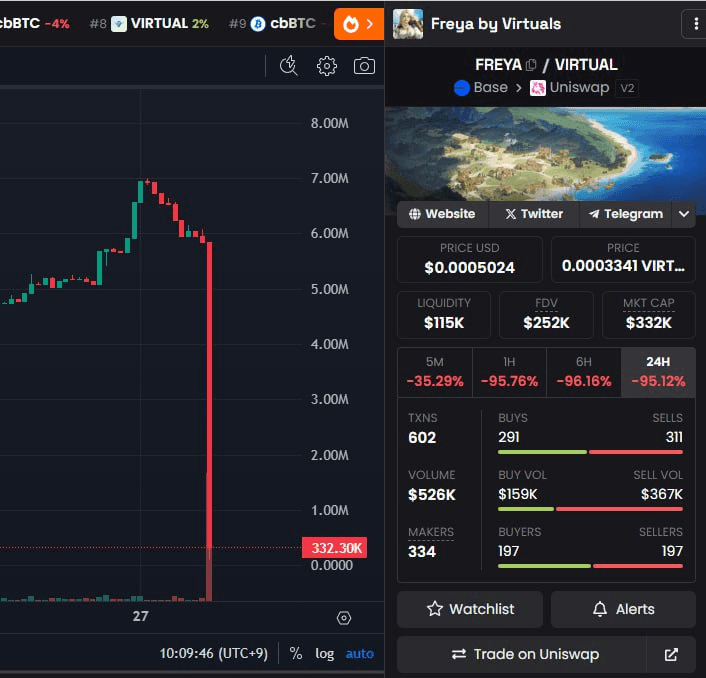Copy the FREYA token address
The height and width of the screenshot is (678, 706).
click(x=531, y=65)
